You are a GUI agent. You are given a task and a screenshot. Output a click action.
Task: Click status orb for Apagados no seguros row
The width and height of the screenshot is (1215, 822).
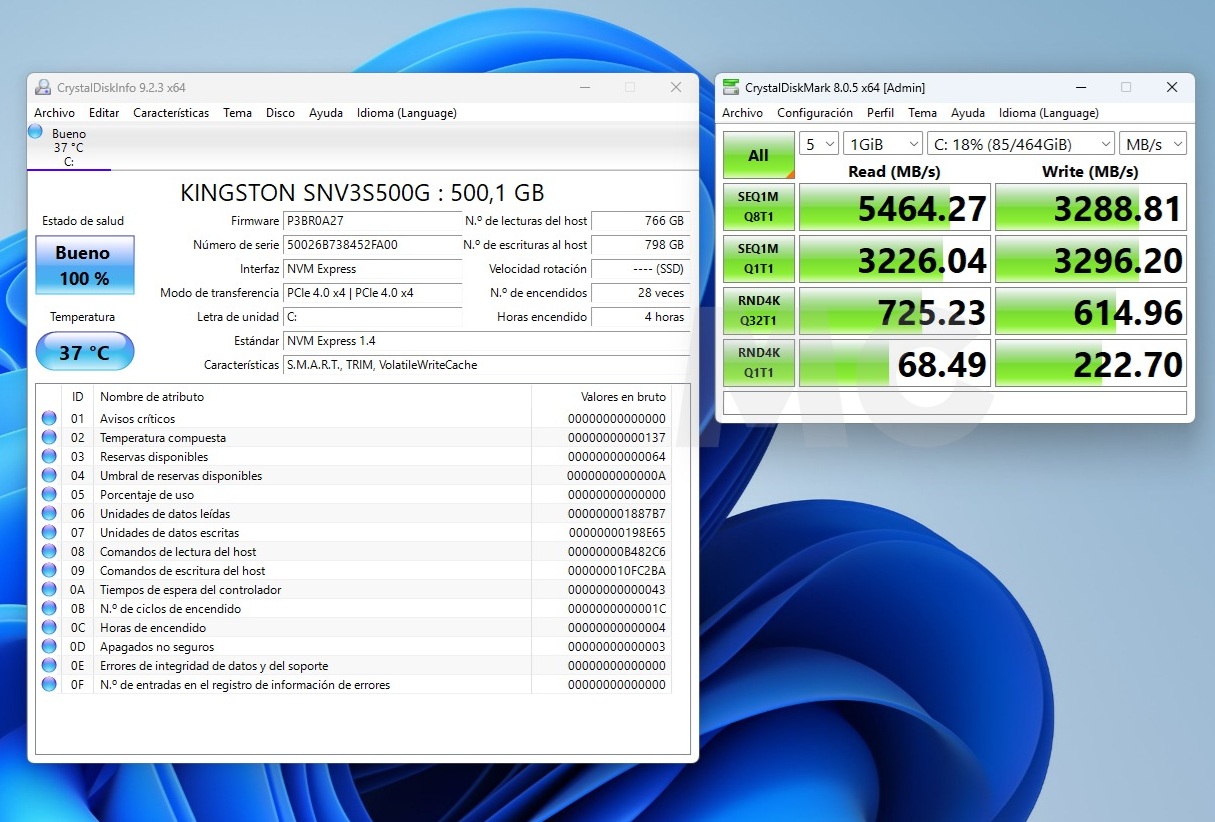[49, 647]
